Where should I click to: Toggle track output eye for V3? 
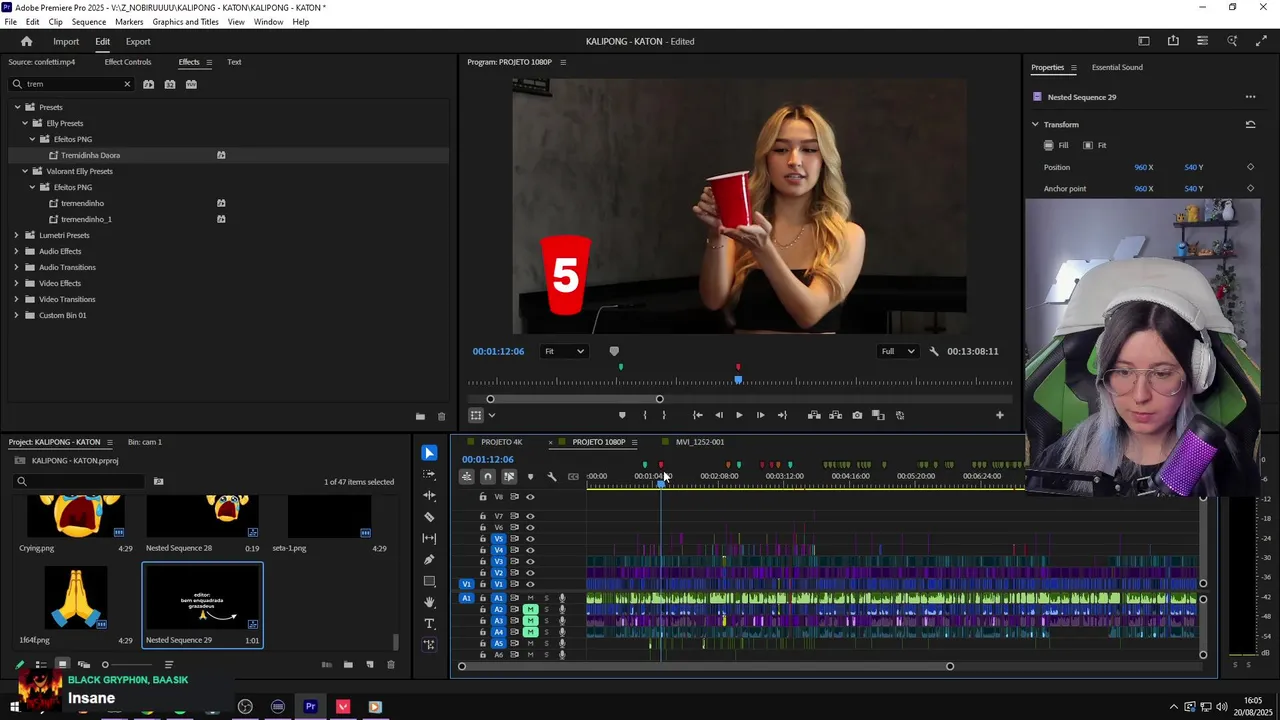pyautogui.click(x=530, y=561)
